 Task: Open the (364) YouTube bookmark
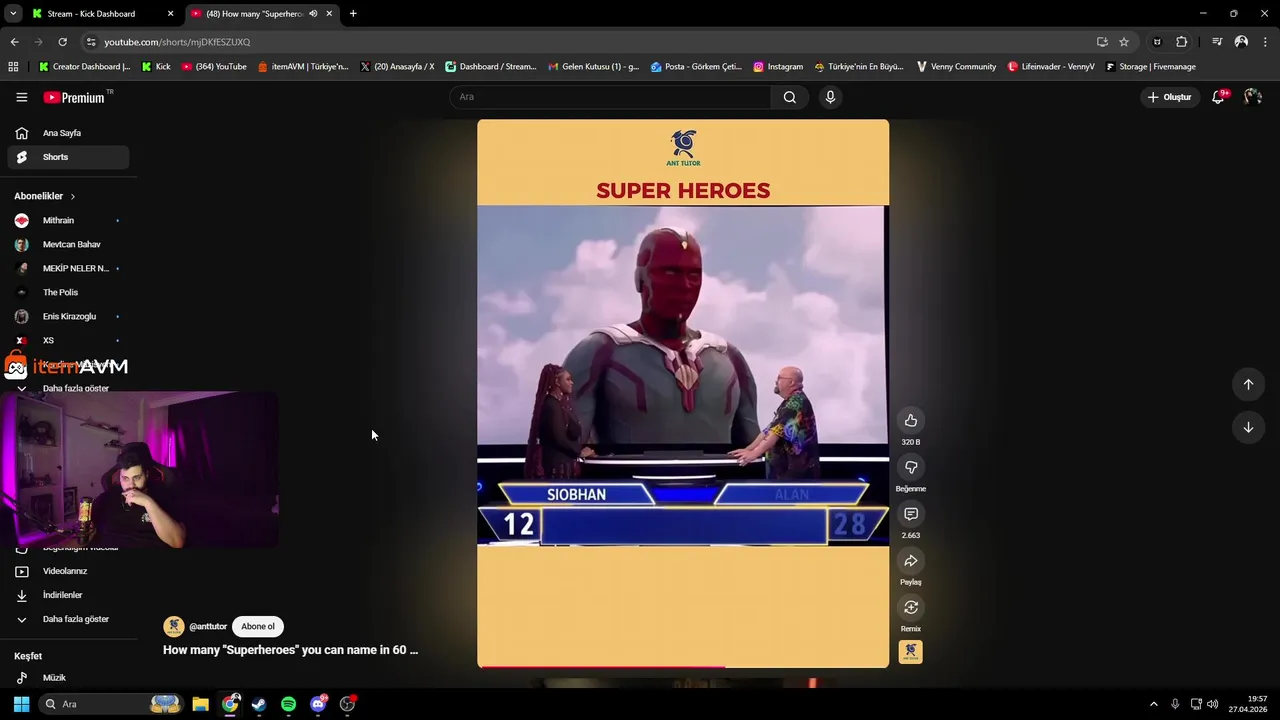click(214, 67)
